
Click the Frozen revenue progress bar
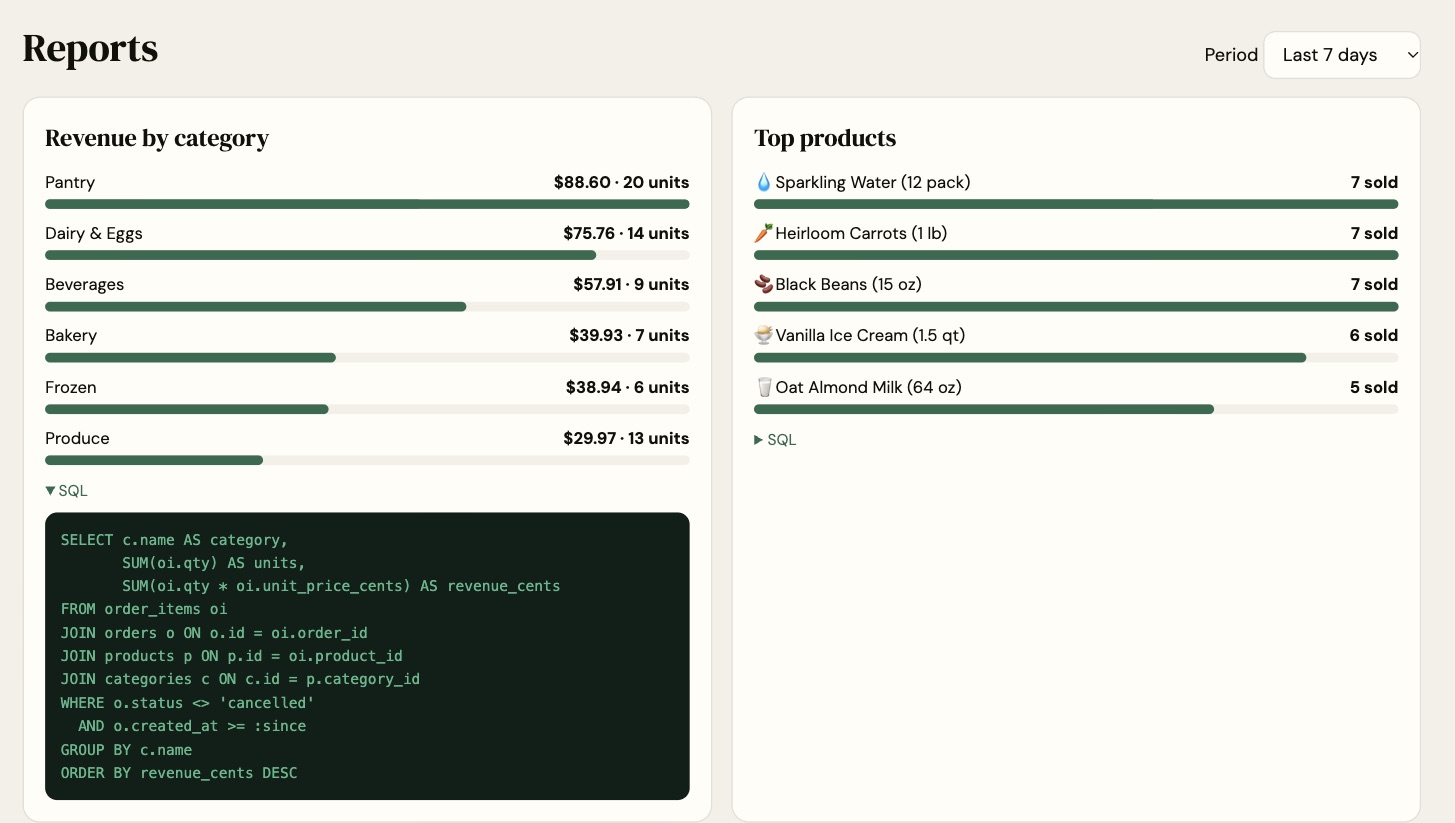coord(367,409)
